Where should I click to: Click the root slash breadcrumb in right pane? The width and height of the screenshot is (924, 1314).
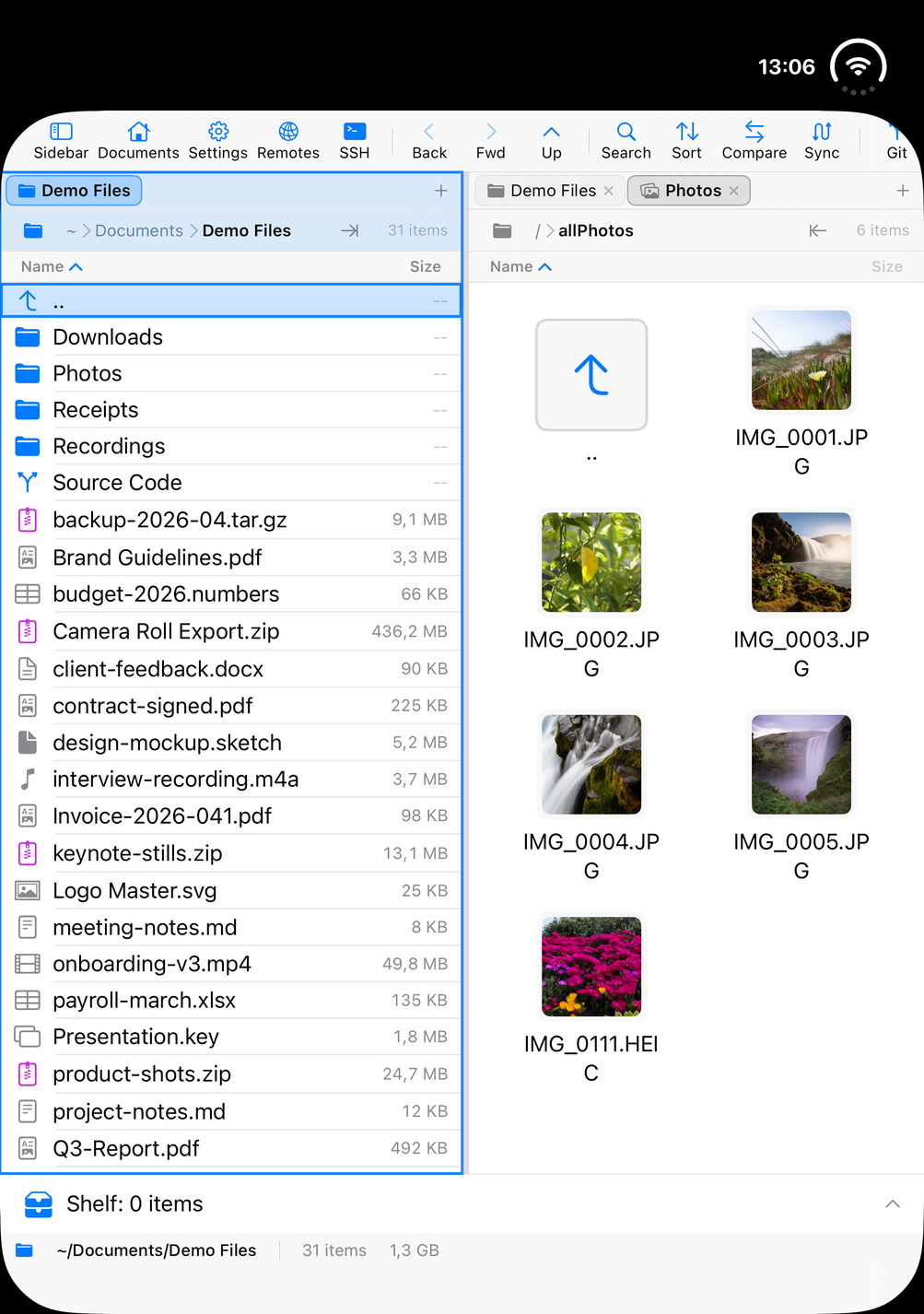(x=538, y=231)
